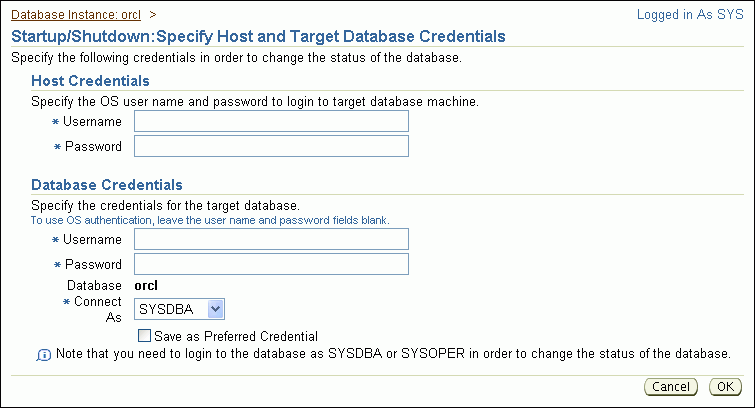
Task: Focus the Host Credentials Password field
Action: coord(271,146)
